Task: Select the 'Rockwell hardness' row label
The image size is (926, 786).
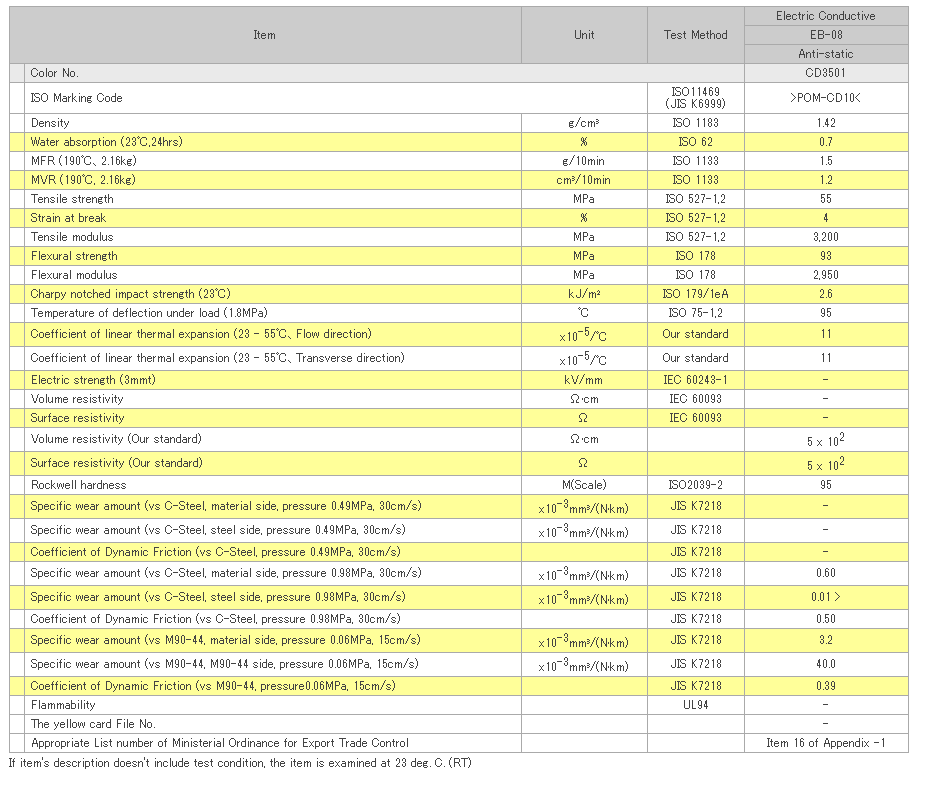Action: pos(76,484)
